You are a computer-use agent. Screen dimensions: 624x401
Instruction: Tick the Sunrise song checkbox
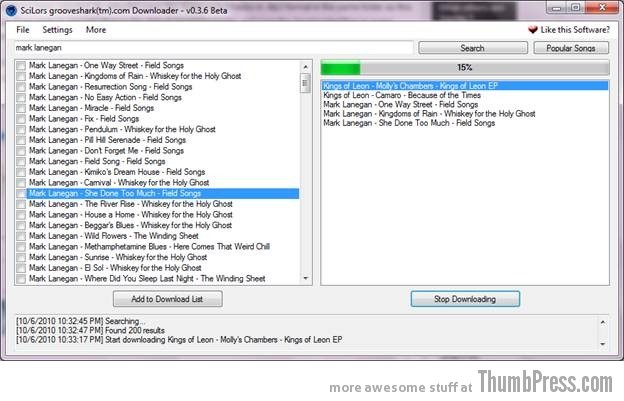click(21, 258)
